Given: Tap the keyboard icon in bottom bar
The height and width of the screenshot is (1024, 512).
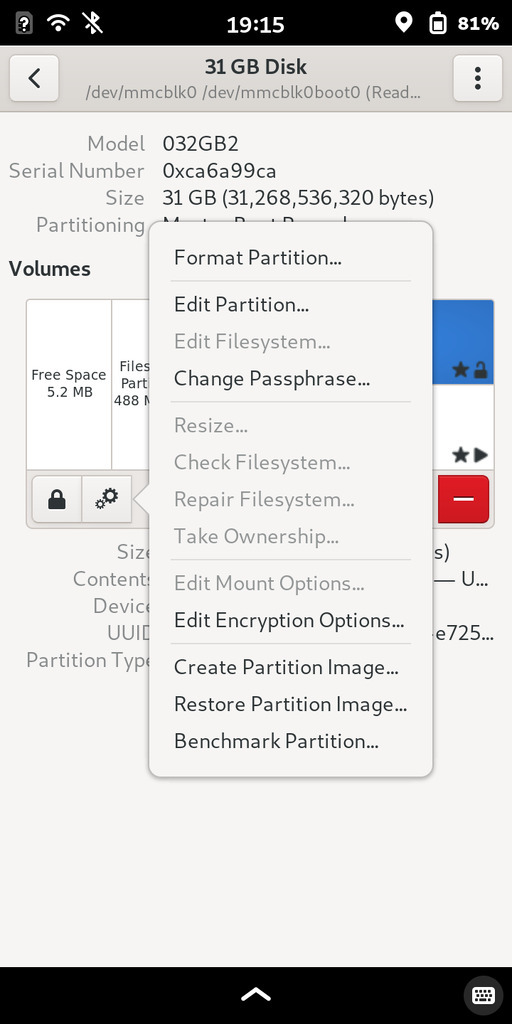Looking at the screenshot, I should click(x=483, y=995).
